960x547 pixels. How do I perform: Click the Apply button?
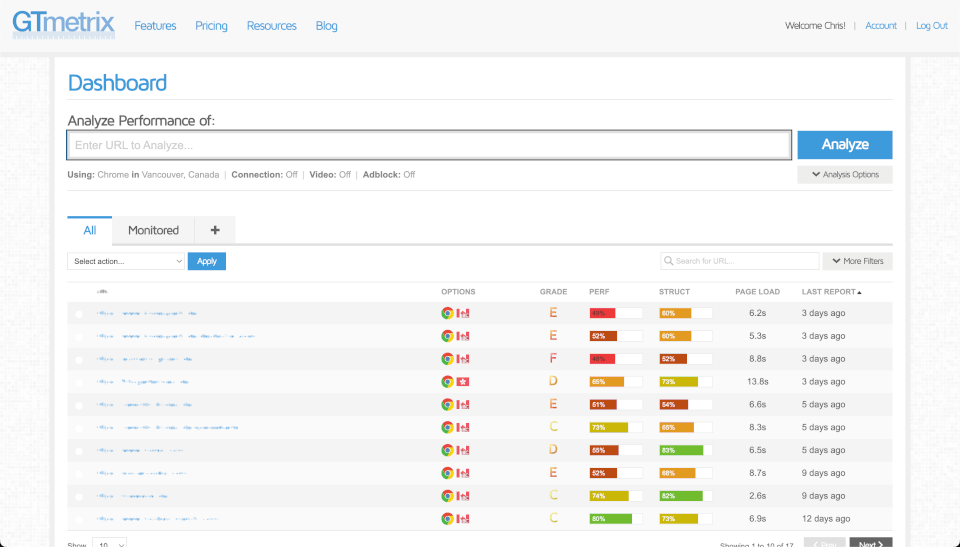pyautogui.click(x=207, y=261)
